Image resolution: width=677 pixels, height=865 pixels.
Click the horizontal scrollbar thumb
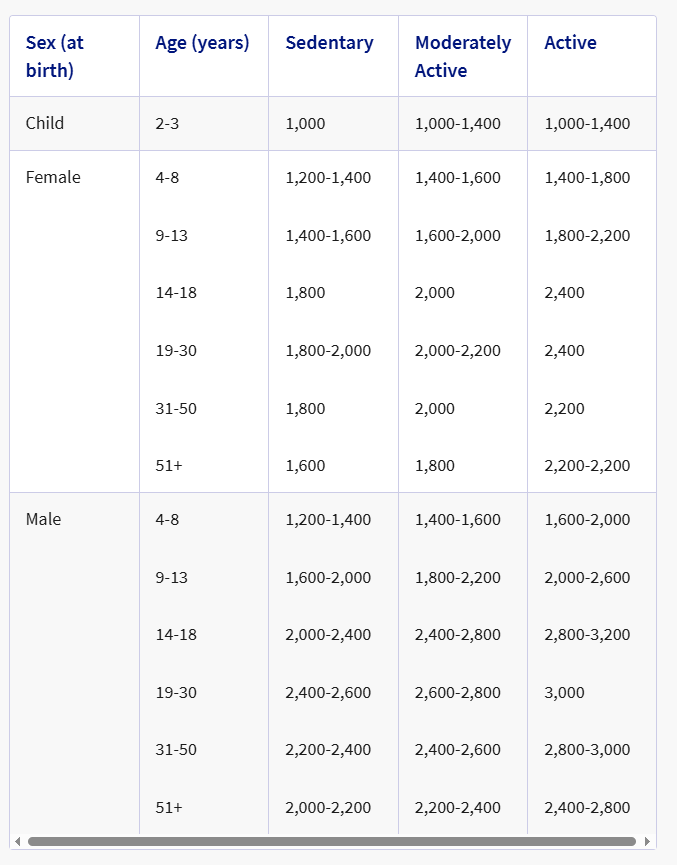330,841
